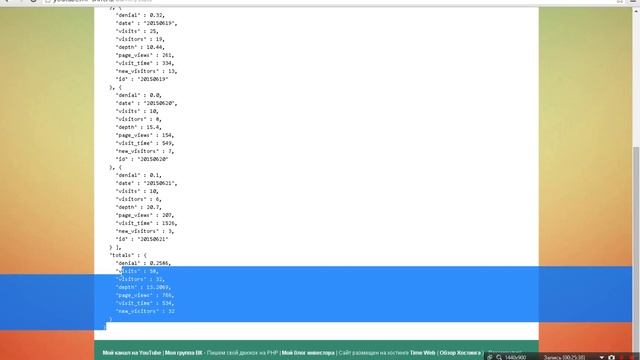Click the "new_visitors" : 13 line
640x360 pixels.
tap(147, 71)
